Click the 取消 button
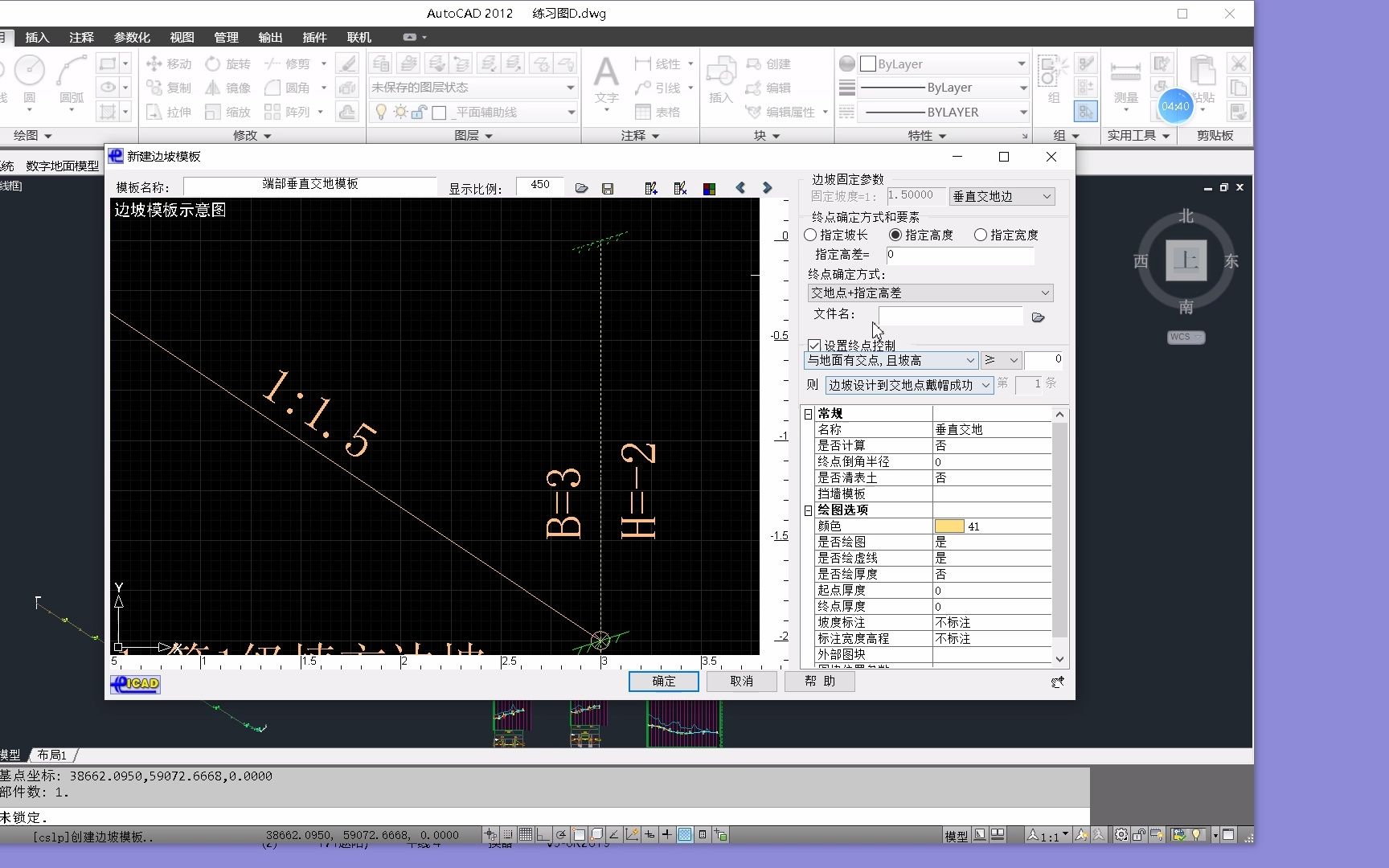 (x=740, y=681)
